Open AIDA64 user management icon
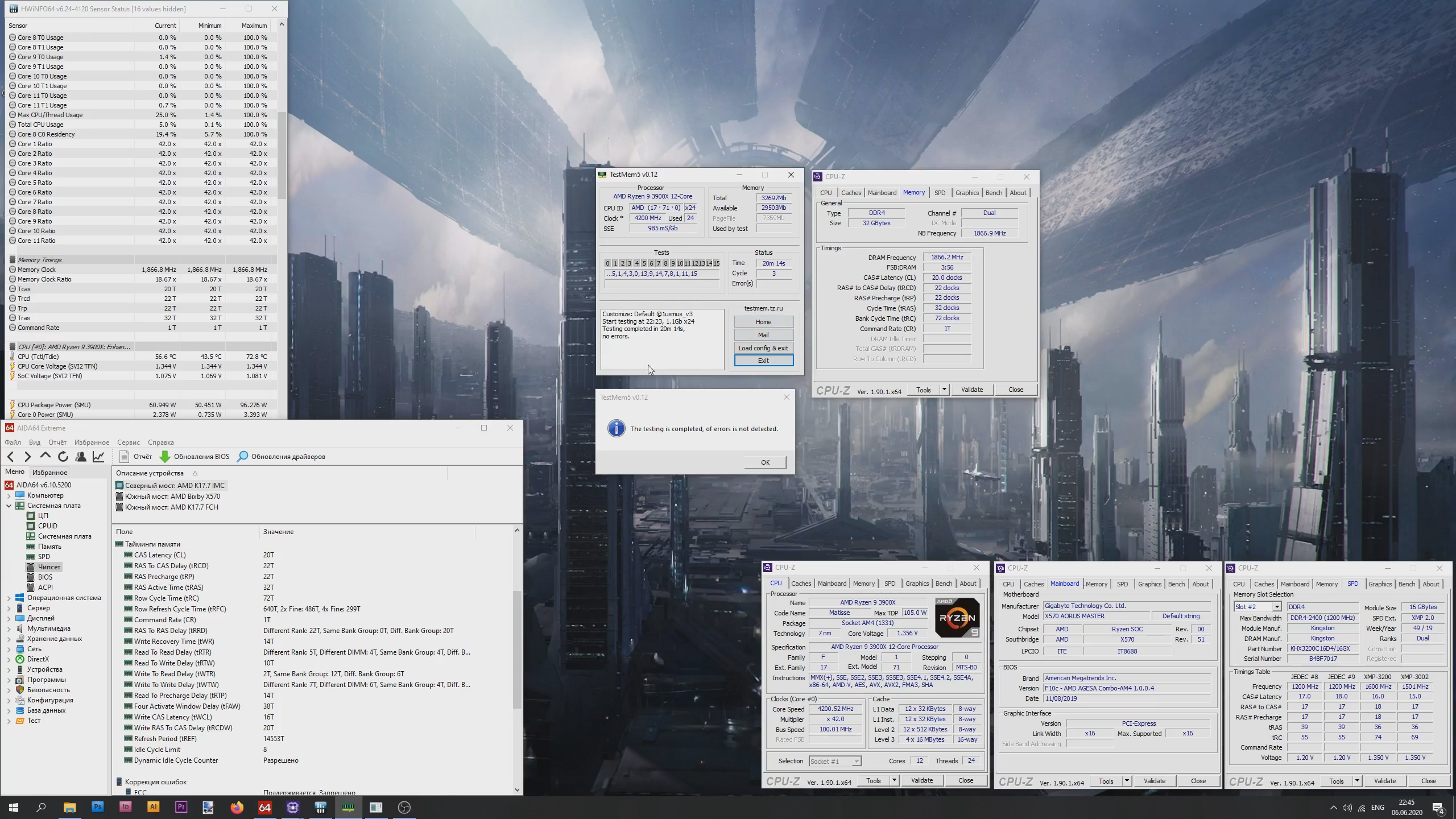1456x819 pixels. (x=81, y=456)
